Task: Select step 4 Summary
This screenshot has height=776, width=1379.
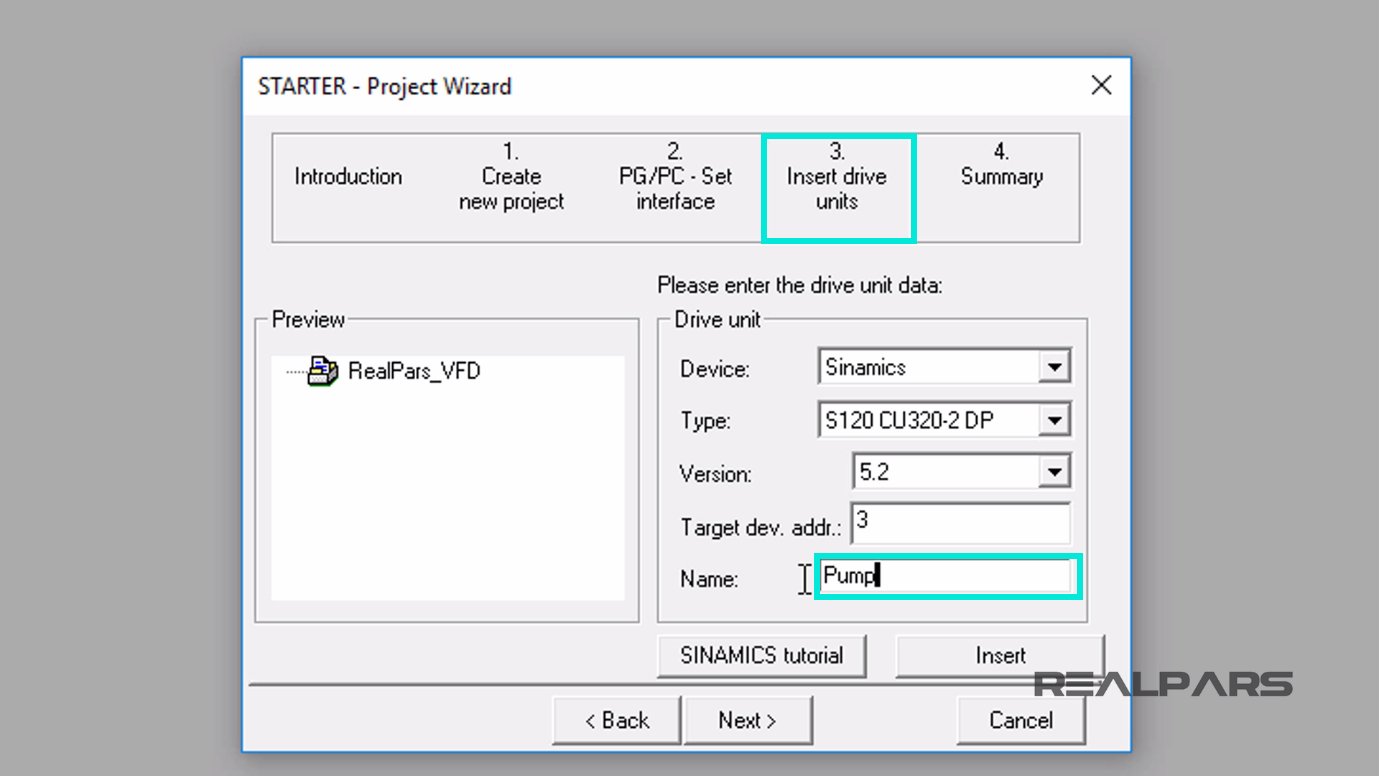Action: tap(1002, 165)
